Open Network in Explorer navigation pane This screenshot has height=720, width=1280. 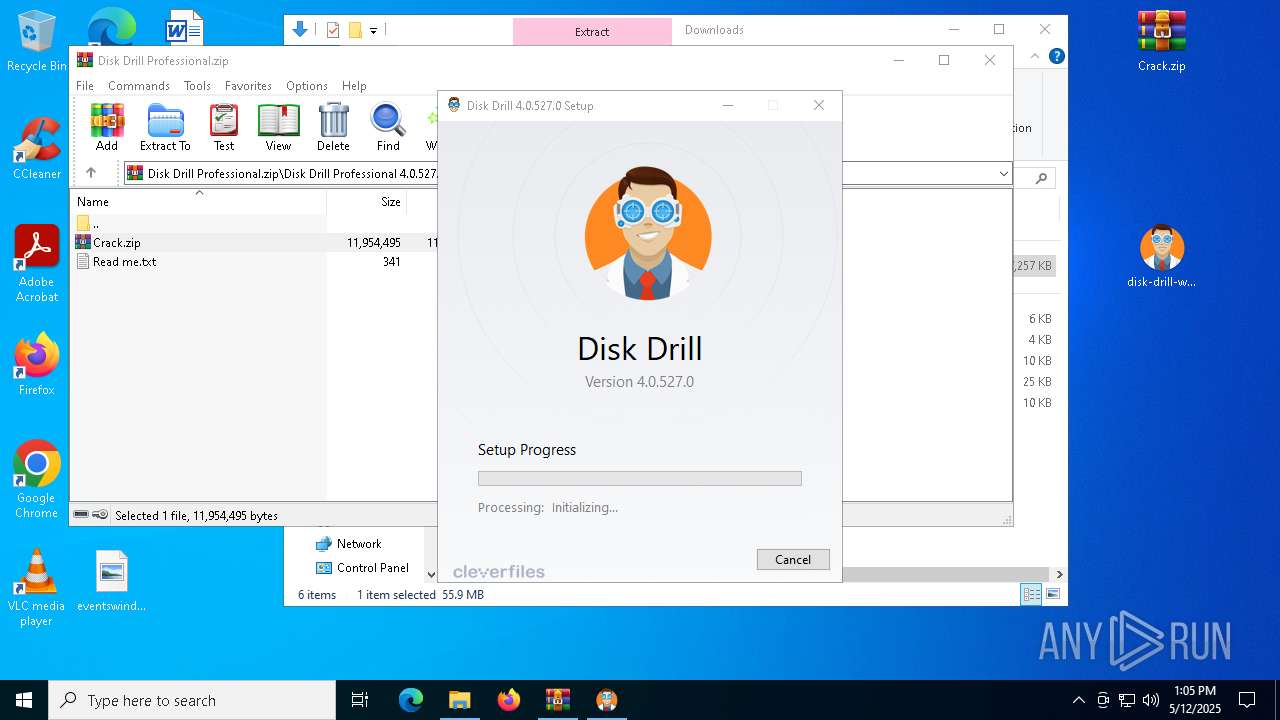click(359, 544)
